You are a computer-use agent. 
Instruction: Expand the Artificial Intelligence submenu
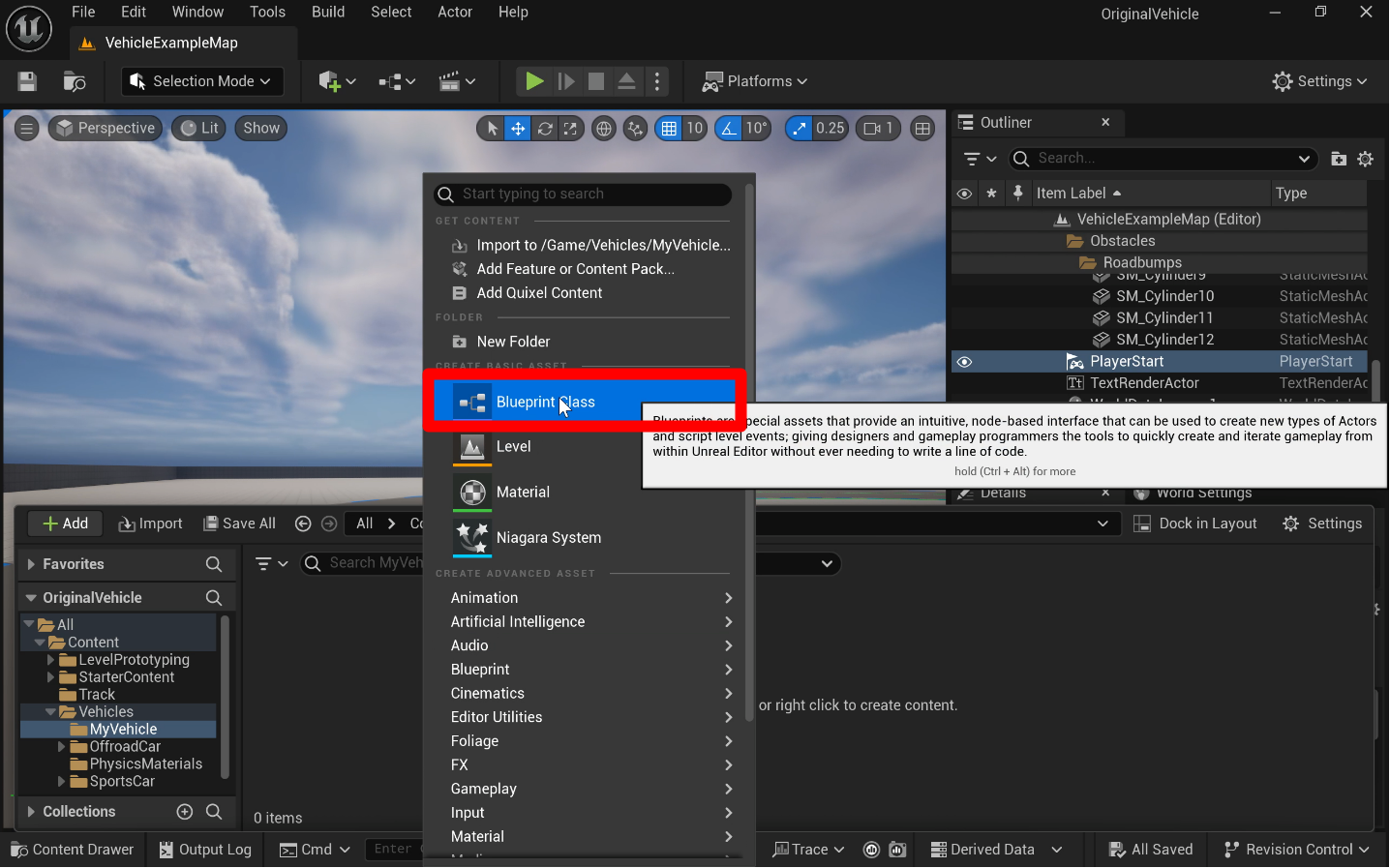coord(590,622)
